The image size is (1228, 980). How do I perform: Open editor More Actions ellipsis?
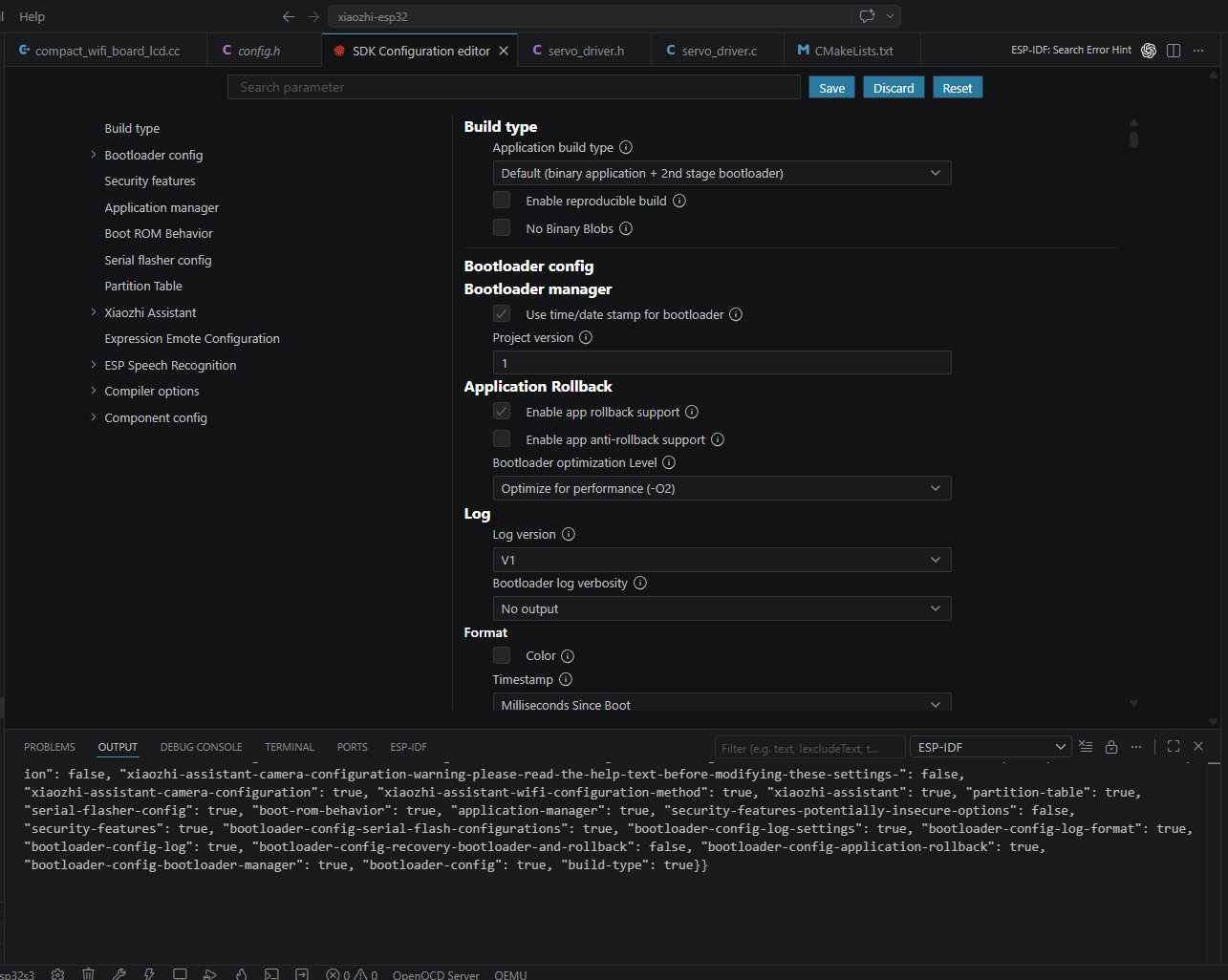pyautogui.click(x=1198, y=51)
